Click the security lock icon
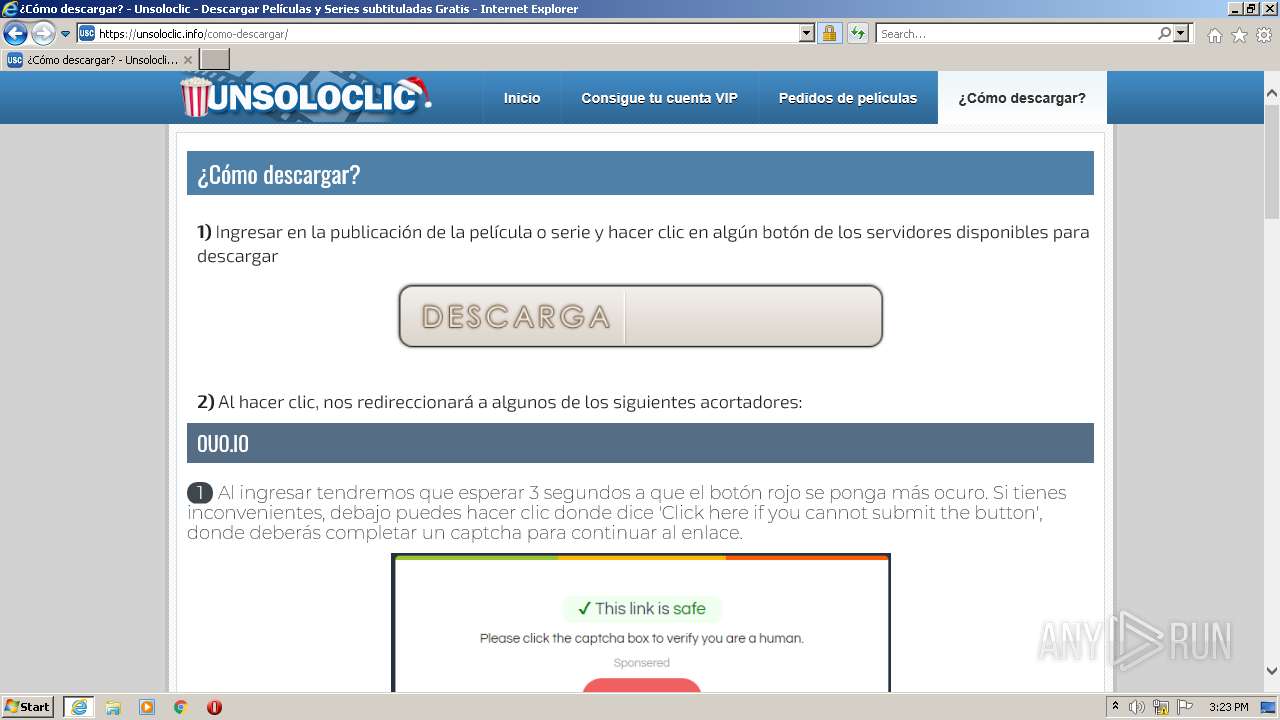The width and height of the screenshot is (1280, 720). (x=829, y=33)
